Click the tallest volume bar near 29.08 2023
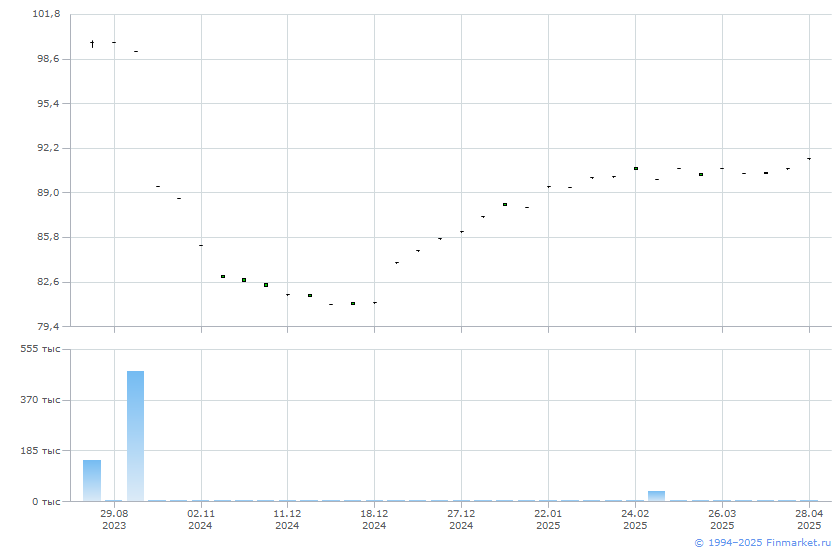This screenshot has width=840, height=550. (136, 436)
